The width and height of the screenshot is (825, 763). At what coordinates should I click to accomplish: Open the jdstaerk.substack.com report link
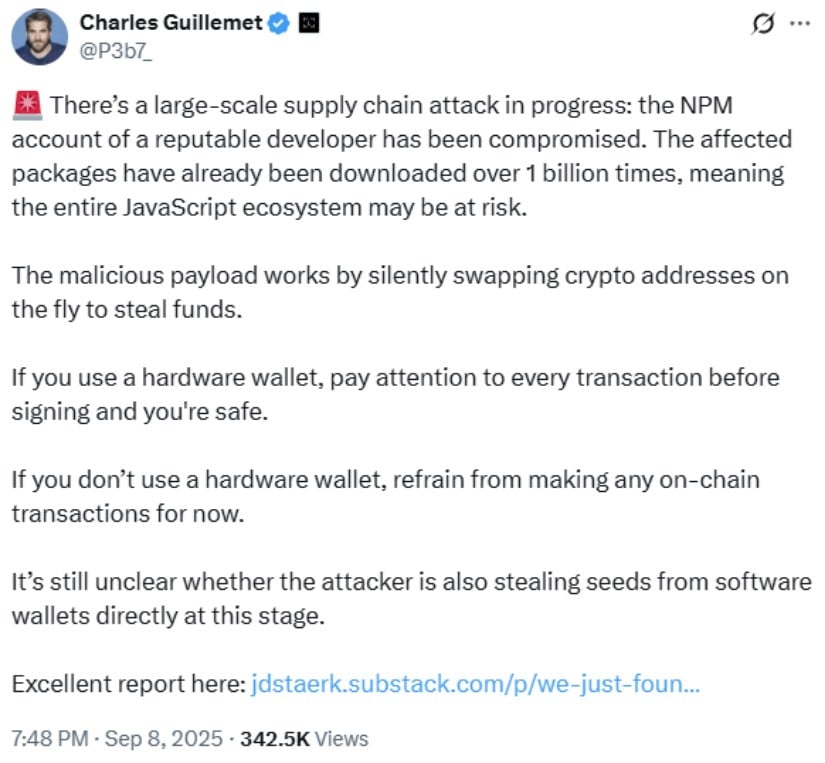[476, 684]
